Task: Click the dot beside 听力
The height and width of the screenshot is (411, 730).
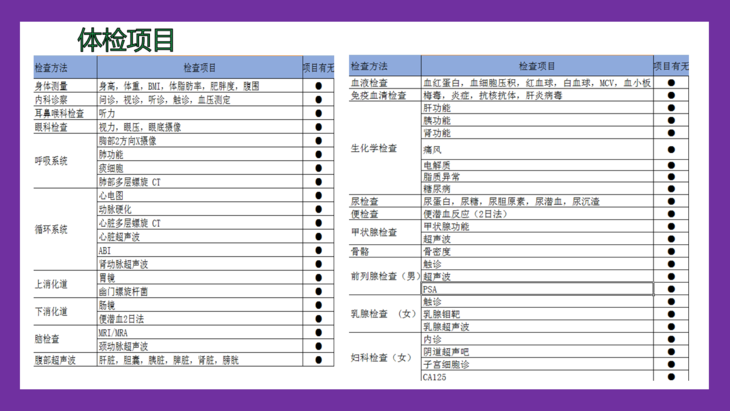Action: pos(319,114)
